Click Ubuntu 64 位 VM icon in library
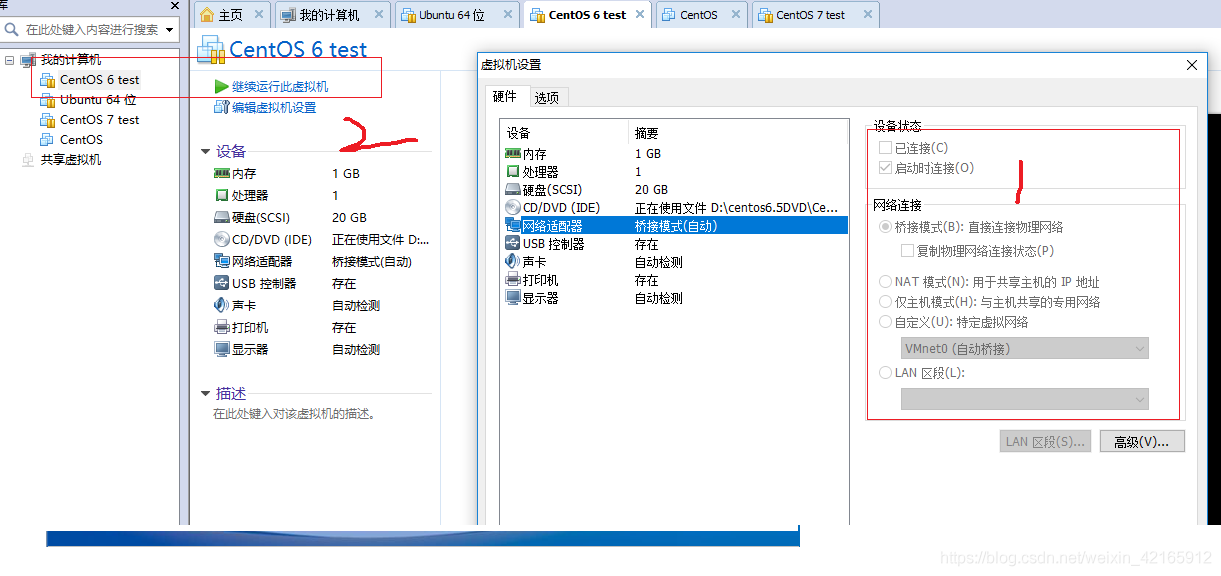Screen dimensions: 1221x576 click(x=47, y=100)
